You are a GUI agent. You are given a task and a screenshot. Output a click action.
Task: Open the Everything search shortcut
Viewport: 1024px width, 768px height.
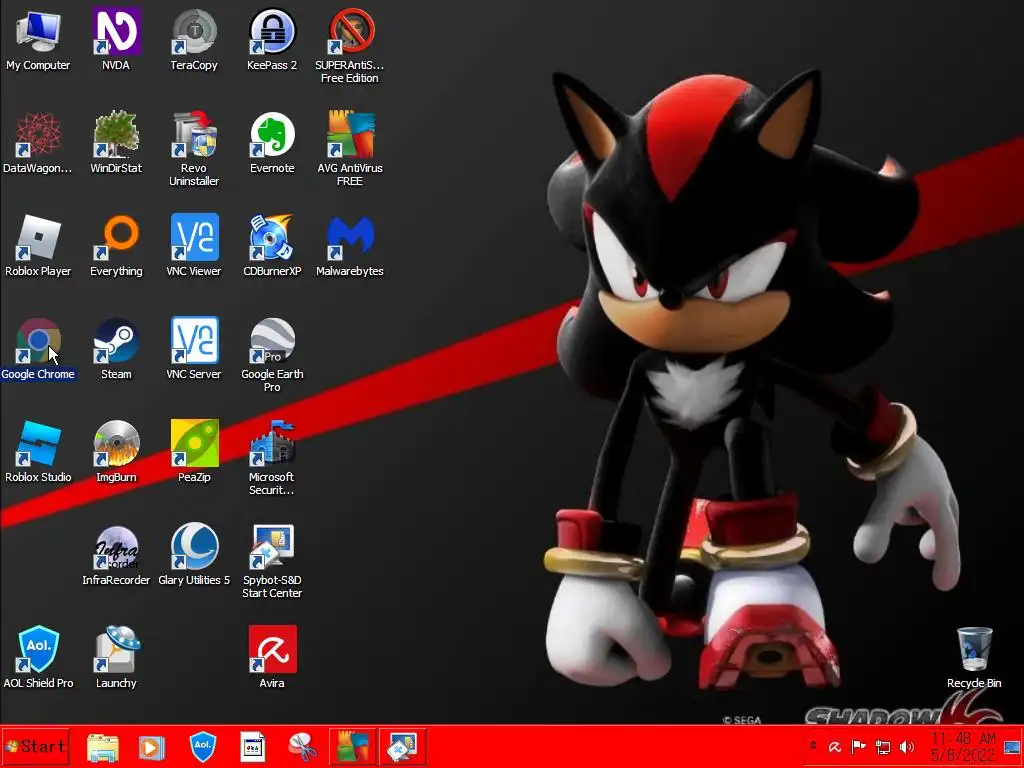pos(116,246)
